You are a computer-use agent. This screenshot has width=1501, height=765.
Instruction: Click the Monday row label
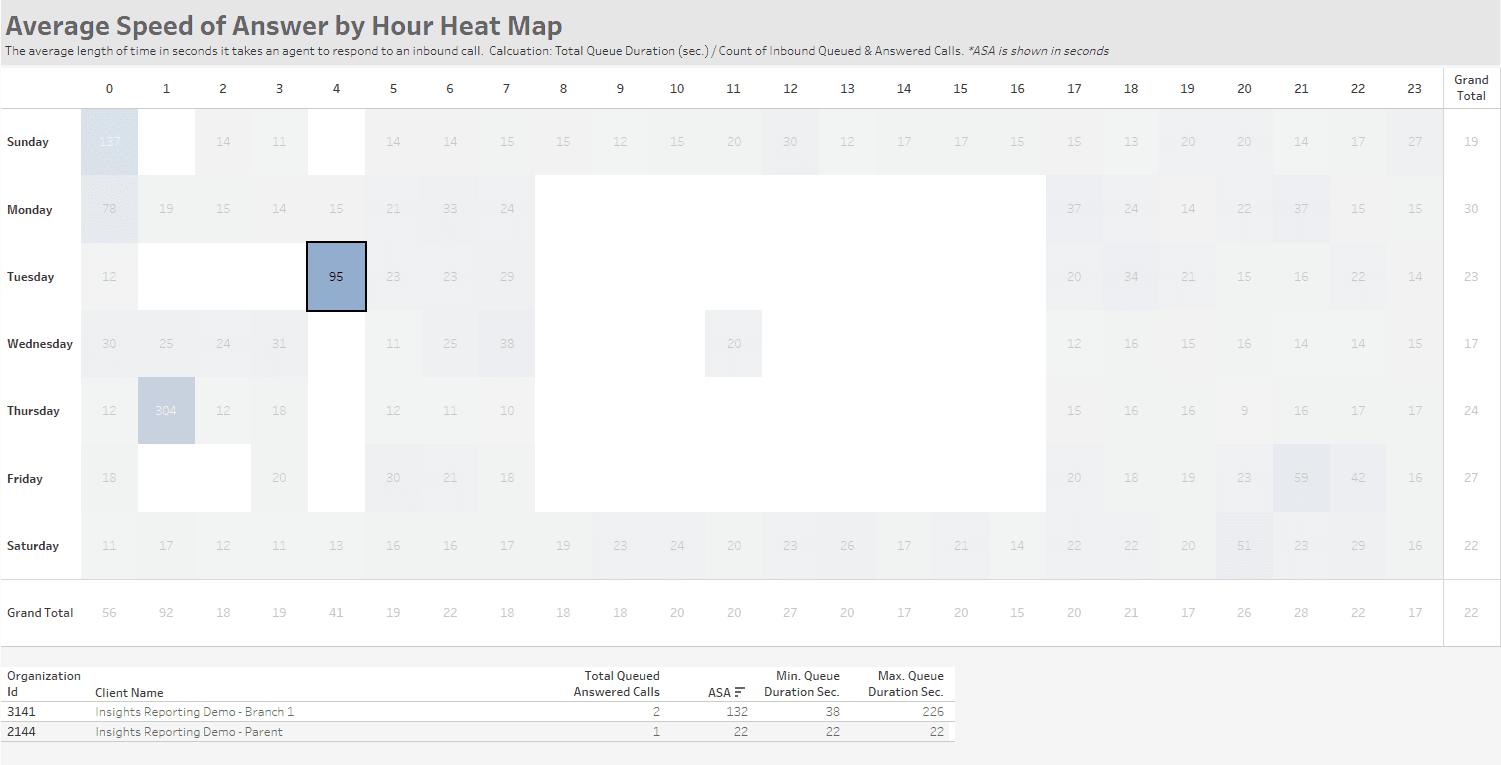click(x=28, y=208)
